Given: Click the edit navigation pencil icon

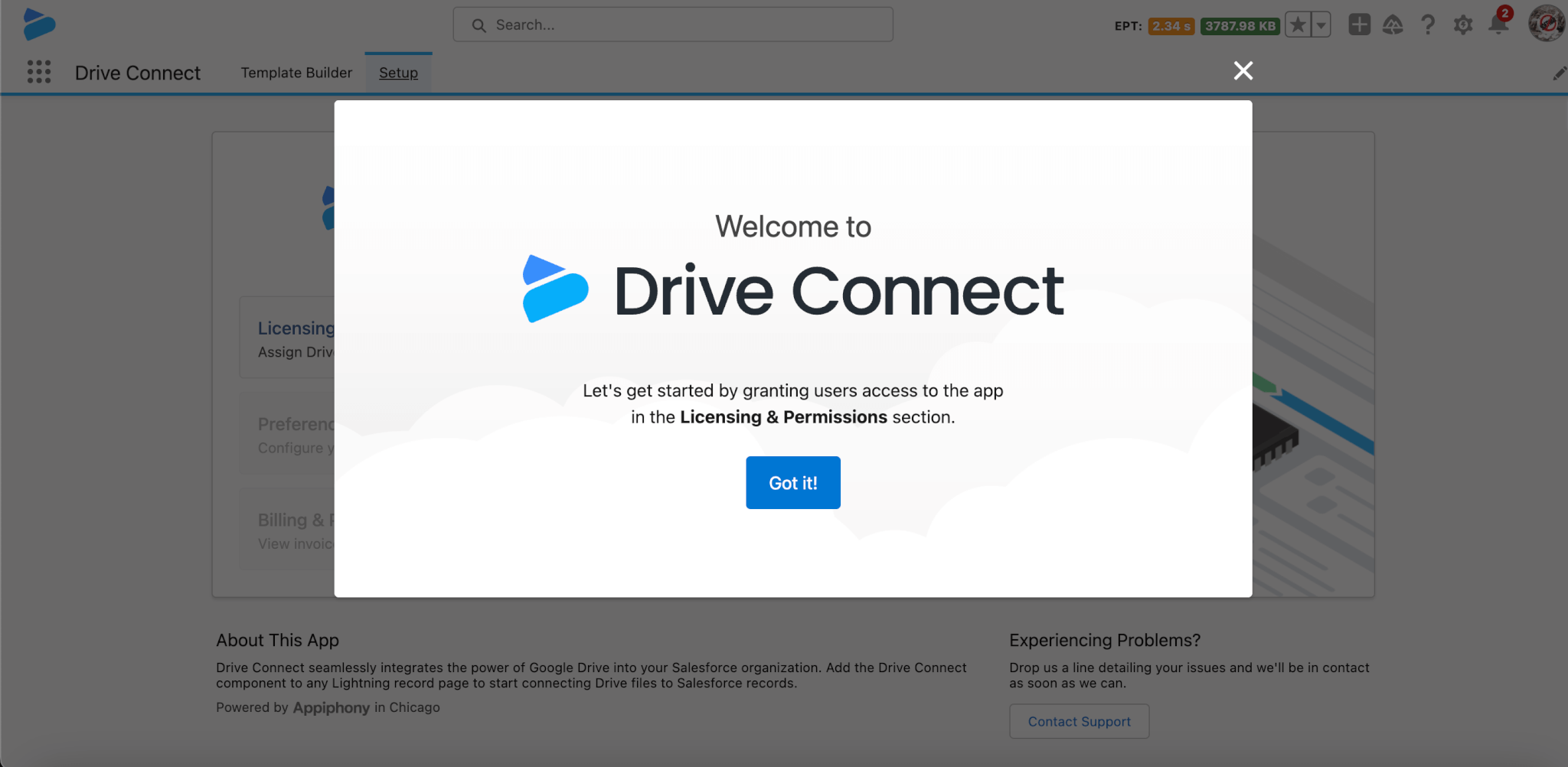Looking at the screenshot, I should [1559, 73].
